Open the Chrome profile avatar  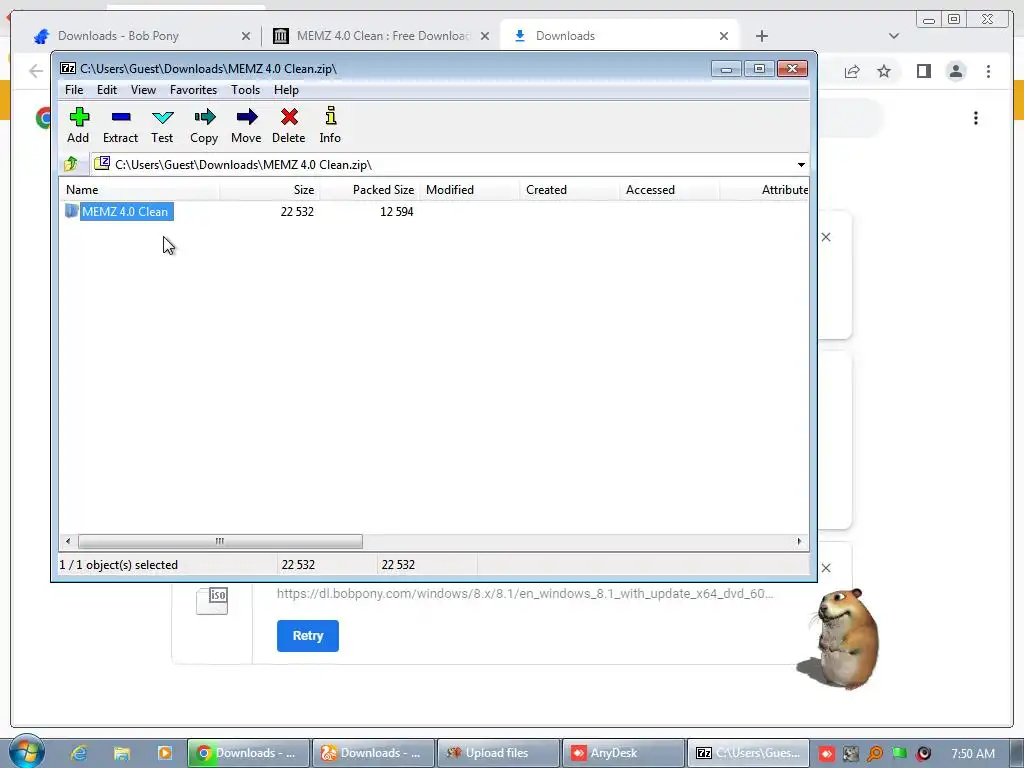click(x=956, y=71)
